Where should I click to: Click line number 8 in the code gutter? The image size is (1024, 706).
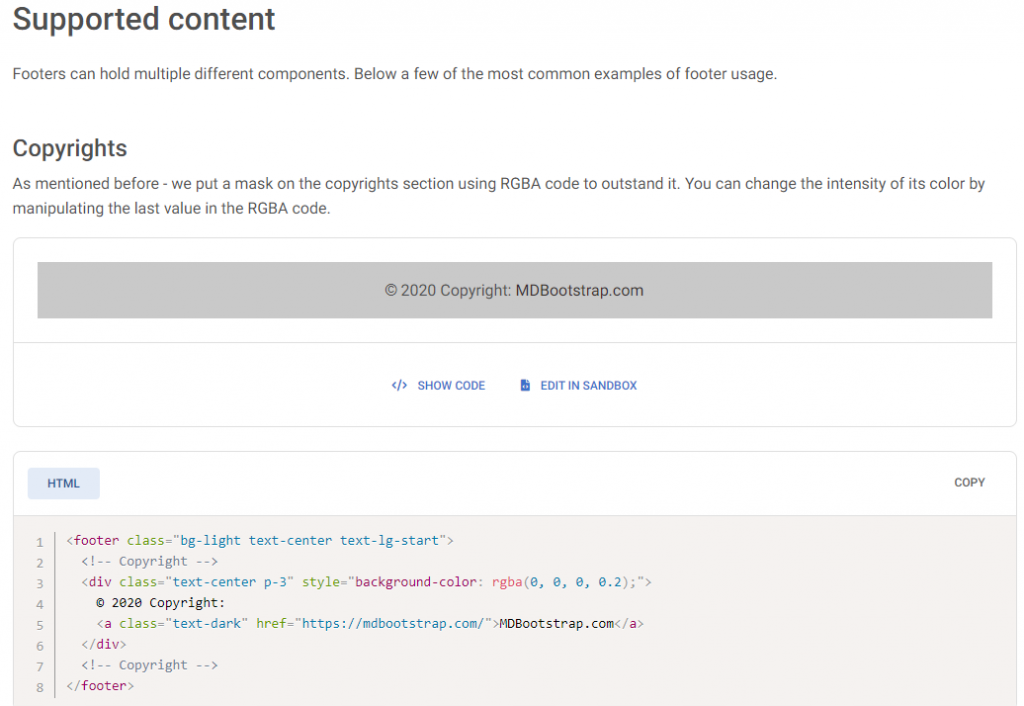[x=39, y=687]
